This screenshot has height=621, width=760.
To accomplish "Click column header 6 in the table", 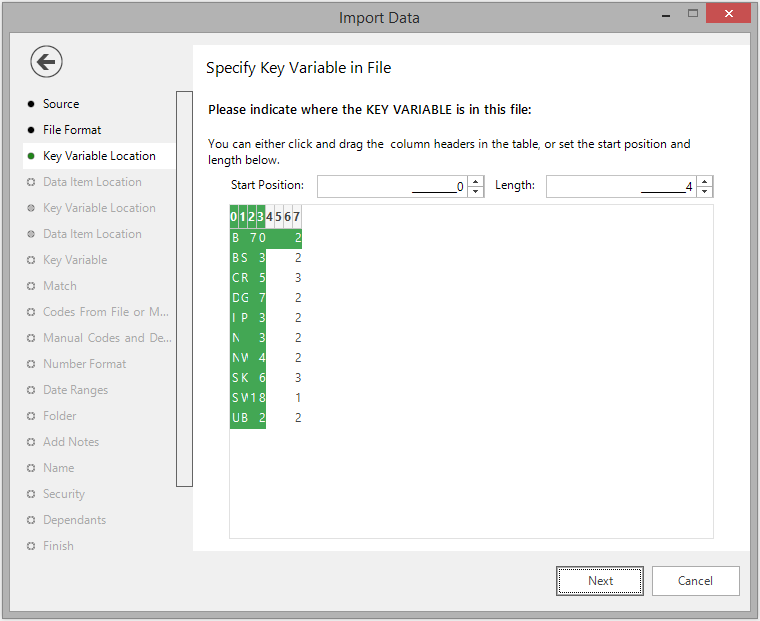I will pos(288,217).
